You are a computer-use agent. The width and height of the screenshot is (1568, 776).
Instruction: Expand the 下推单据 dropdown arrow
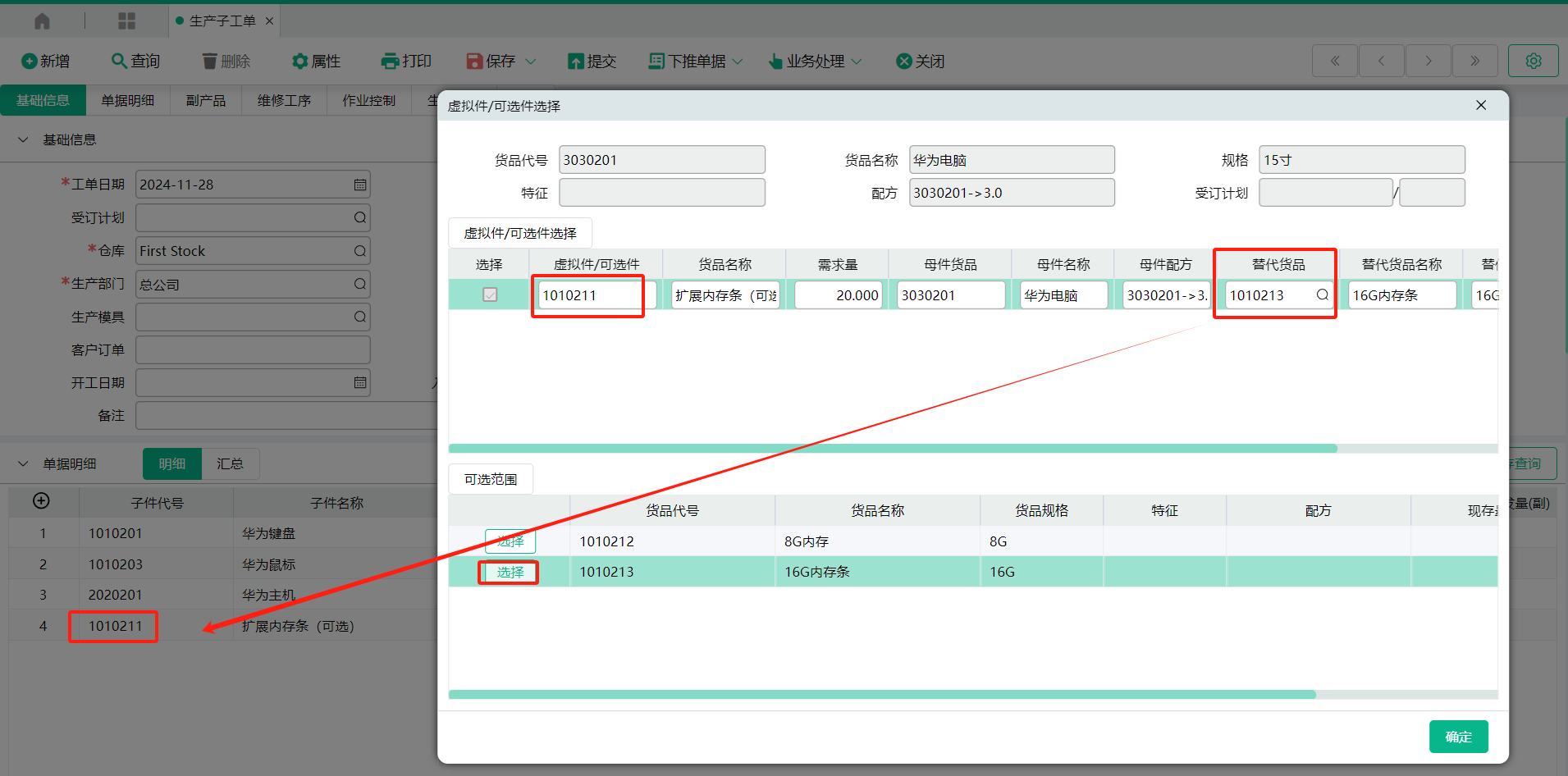738,62
